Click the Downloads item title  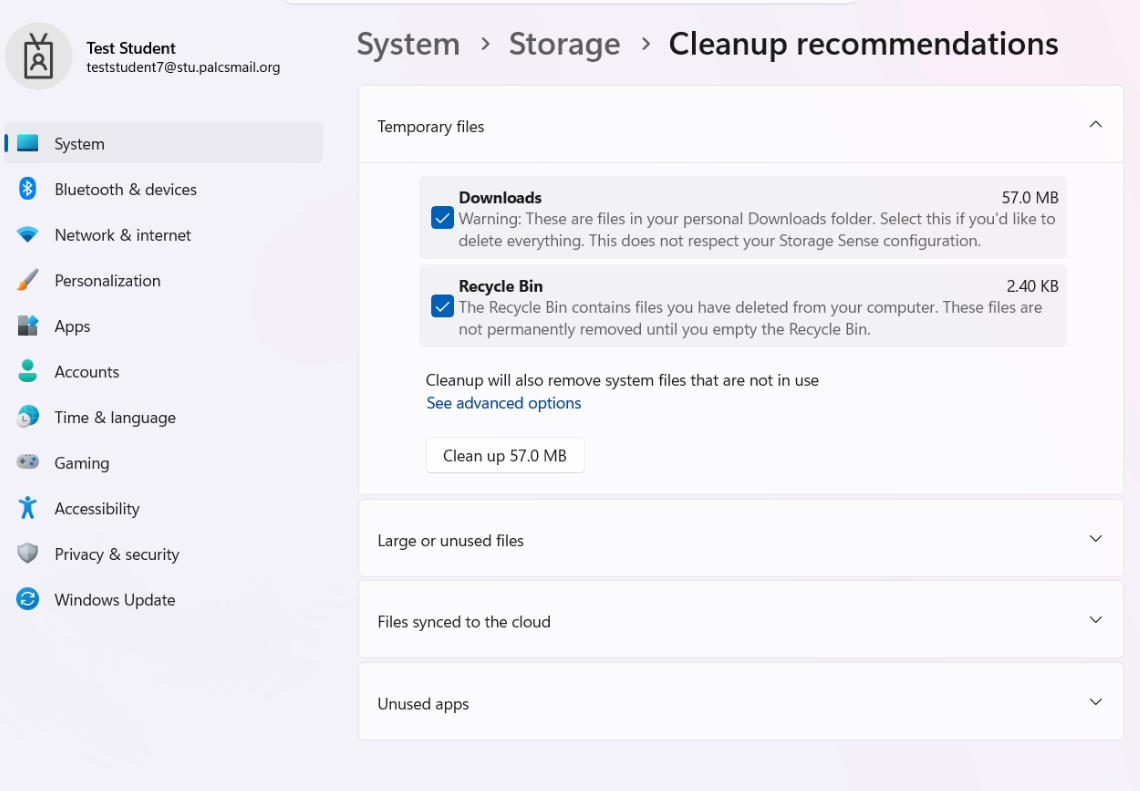click(x=499, y=198)
